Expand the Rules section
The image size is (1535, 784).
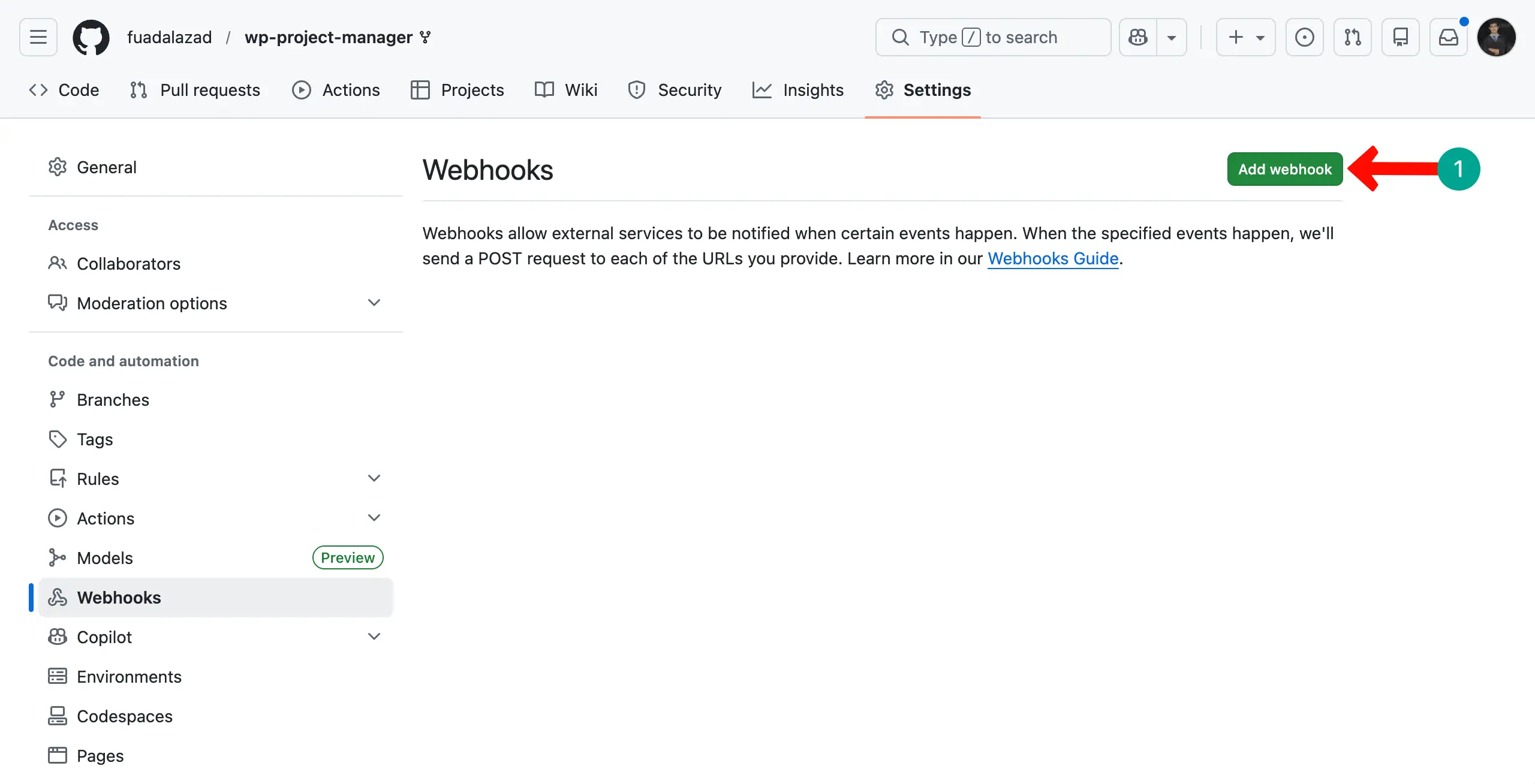tap(374, 478)
